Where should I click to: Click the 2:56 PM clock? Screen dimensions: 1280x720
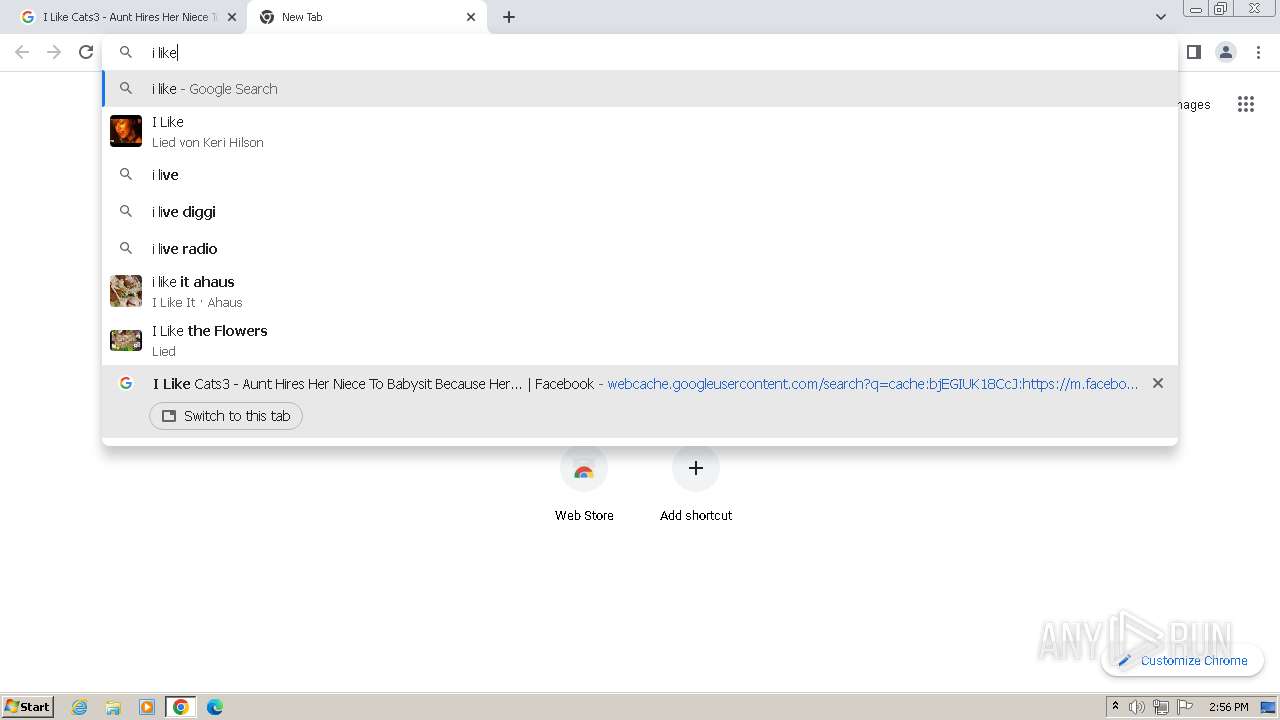coord(1228,707)
